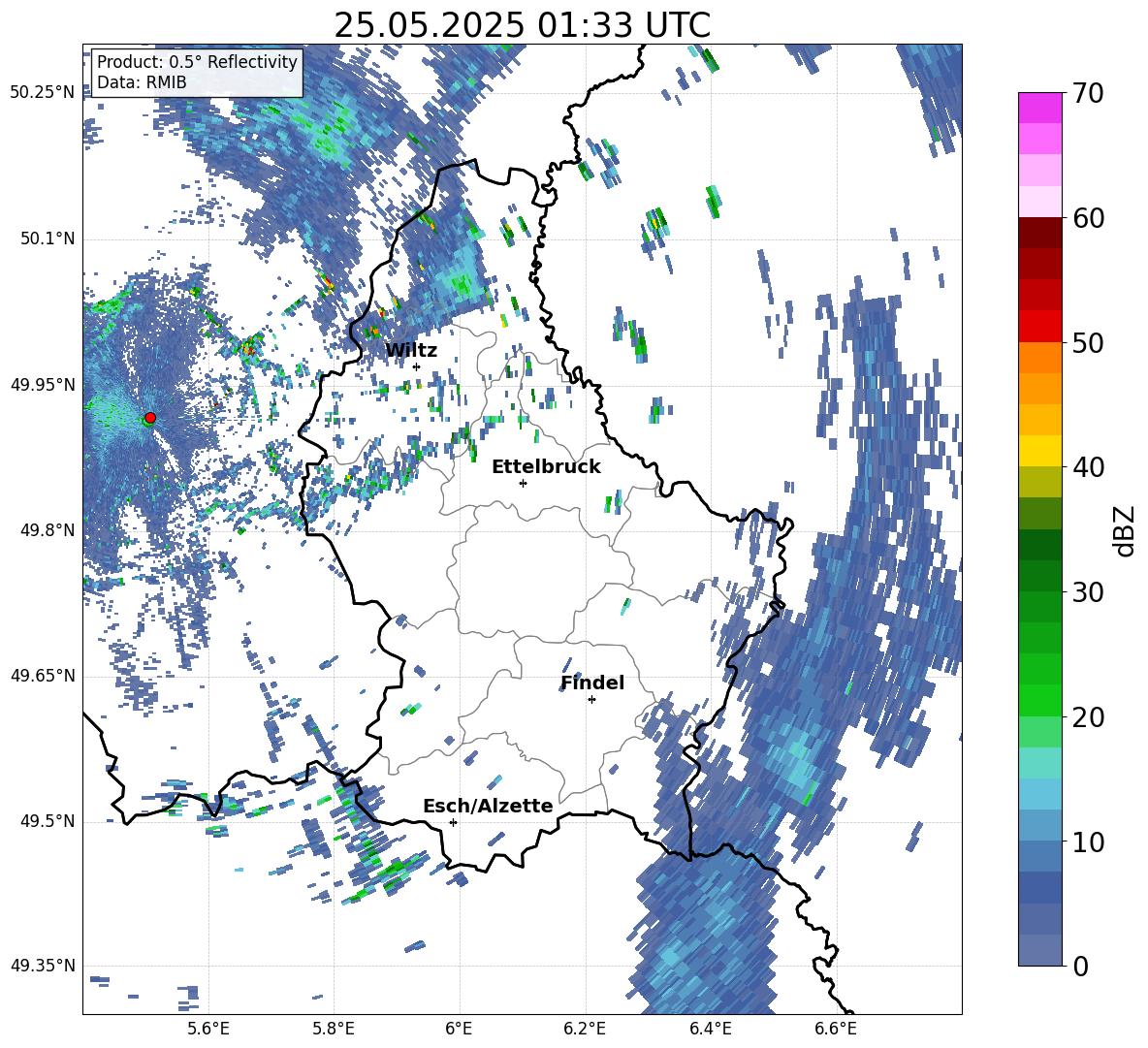The height and width of the screenshot is (1048, 1148).
Task: Click the grey-blue bottom colorbar segment
Action: point(1039,950)
